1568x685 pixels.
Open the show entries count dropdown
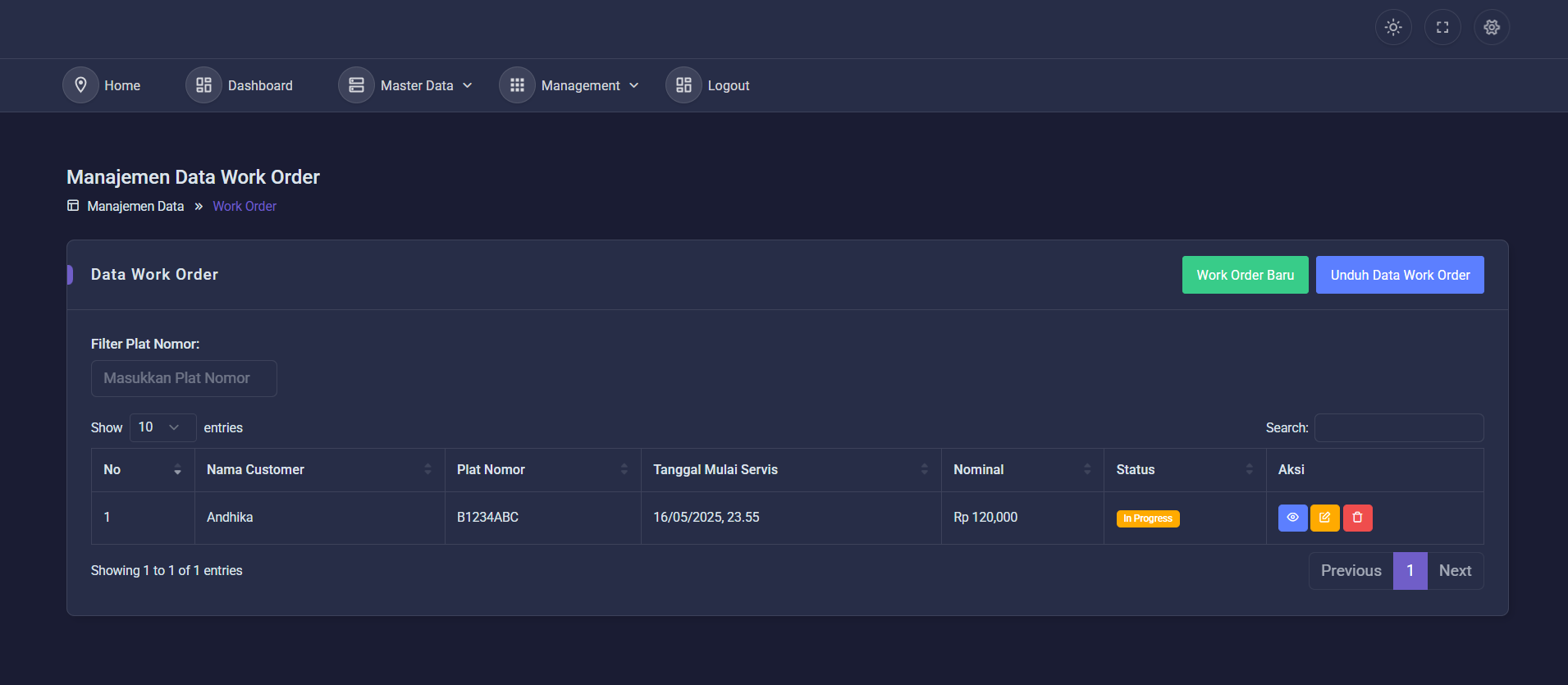162,427
